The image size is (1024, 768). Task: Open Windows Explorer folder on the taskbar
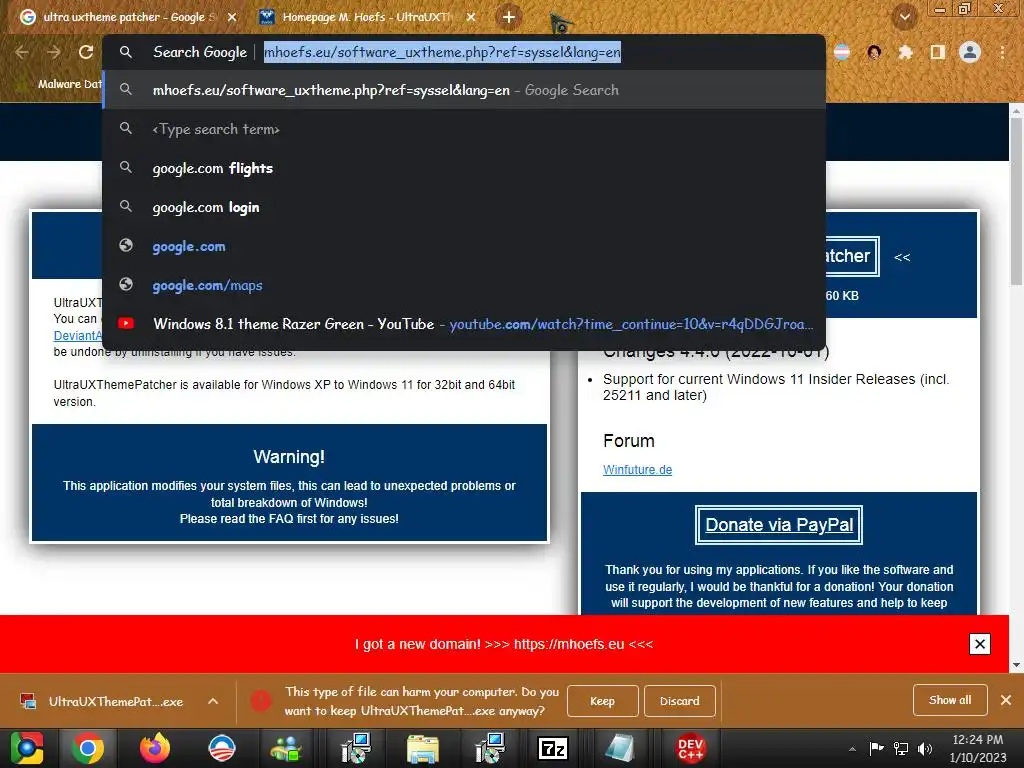[423, 748]
